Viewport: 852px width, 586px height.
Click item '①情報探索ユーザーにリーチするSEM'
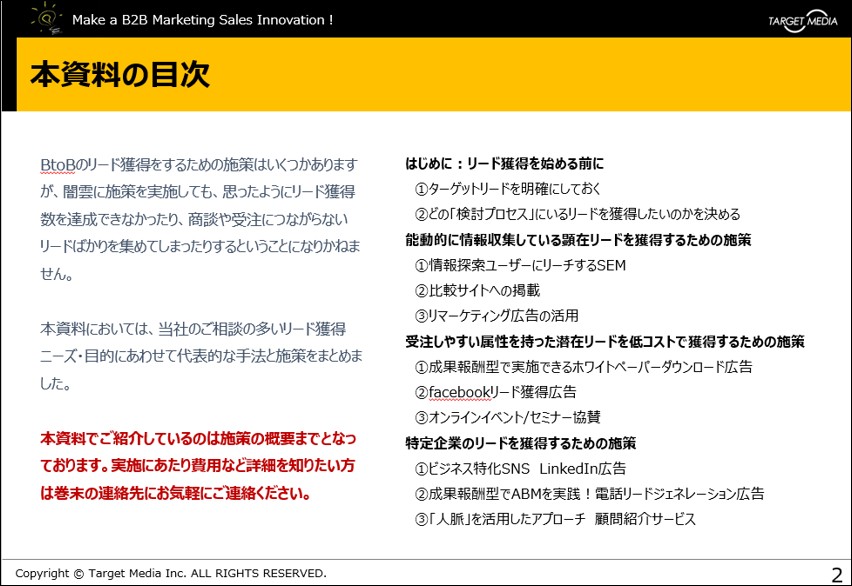point(520,265)
